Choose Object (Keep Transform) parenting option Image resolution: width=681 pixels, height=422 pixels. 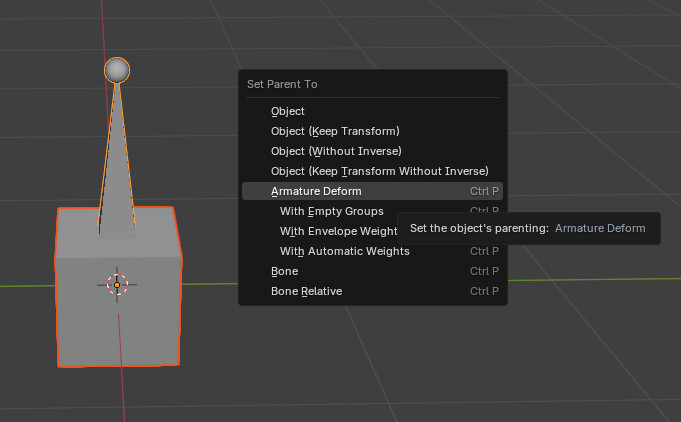[x=335, y=131]
